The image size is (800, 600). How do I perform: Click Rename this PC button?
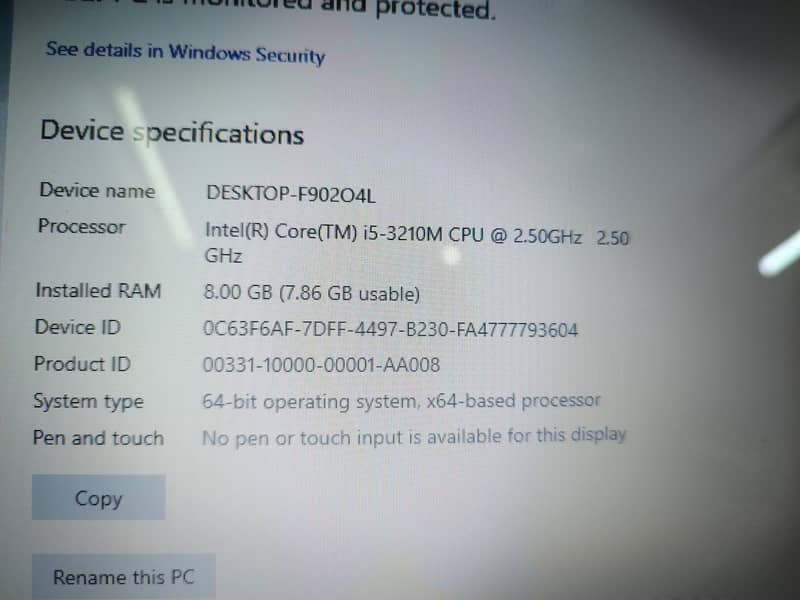123,577
